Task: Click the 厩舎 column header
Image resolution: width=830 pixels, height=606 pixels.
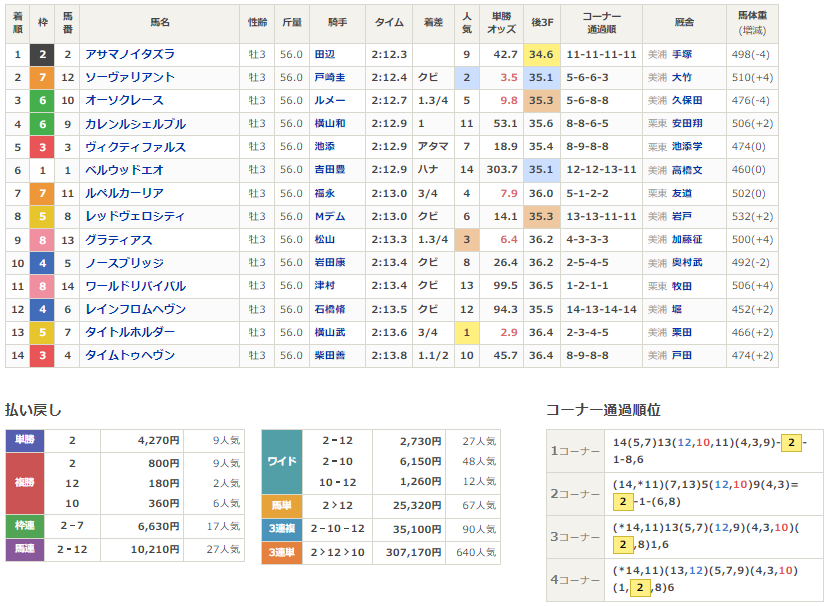Action: tap(684, 22)
